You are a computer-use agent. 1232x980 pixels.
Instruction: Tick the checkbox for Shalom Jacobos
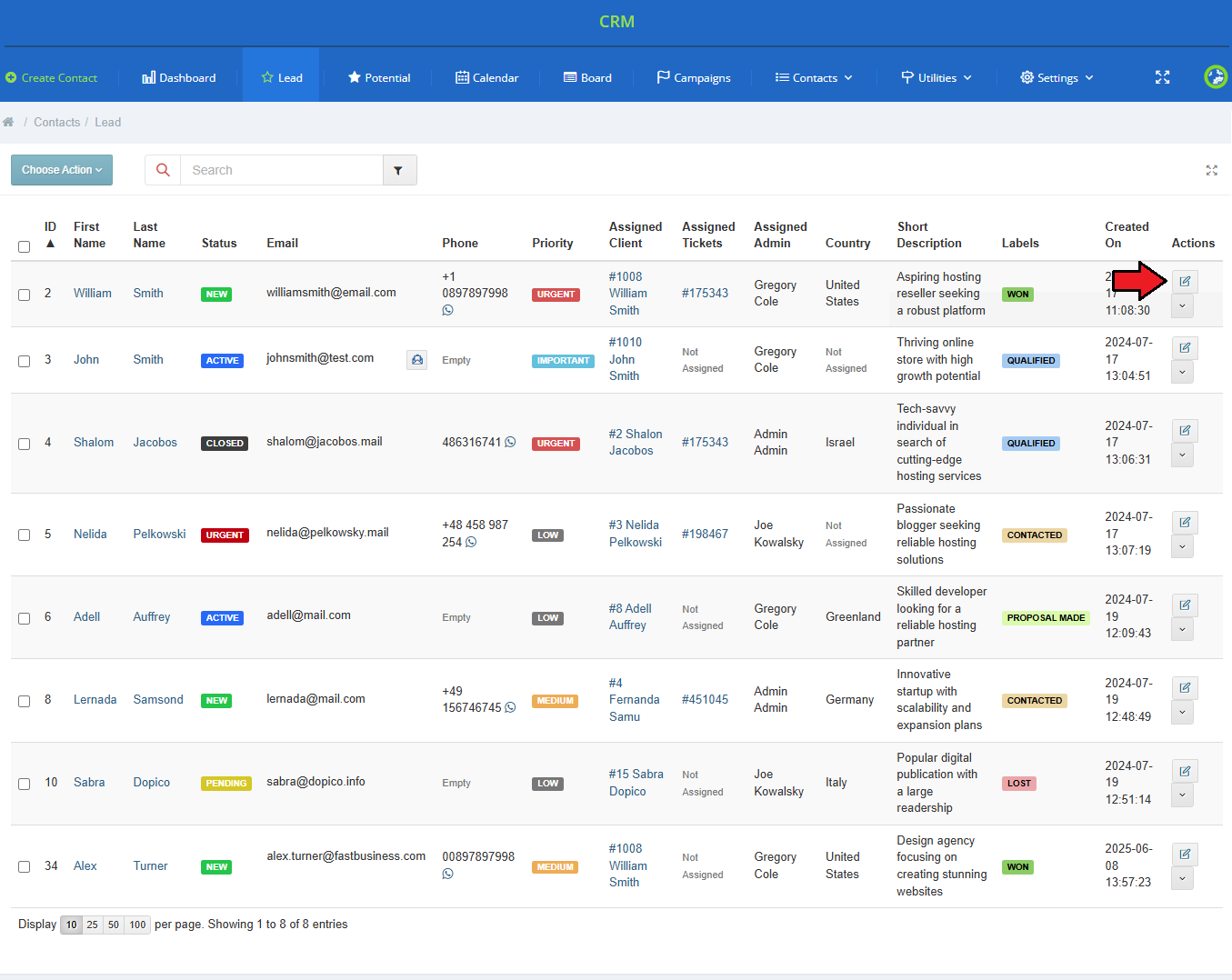(25, 444)
